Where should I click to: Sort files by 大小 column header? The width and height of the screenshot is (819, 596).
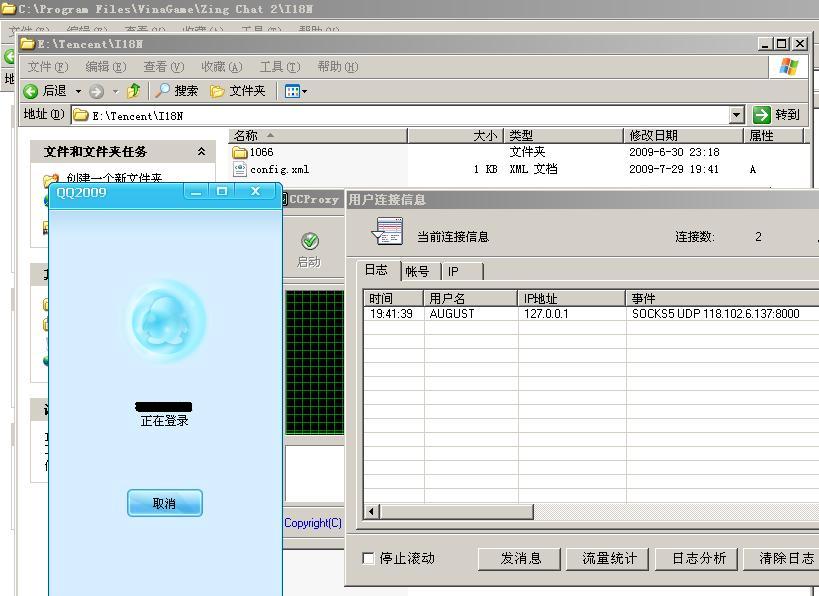pos(455,136)
